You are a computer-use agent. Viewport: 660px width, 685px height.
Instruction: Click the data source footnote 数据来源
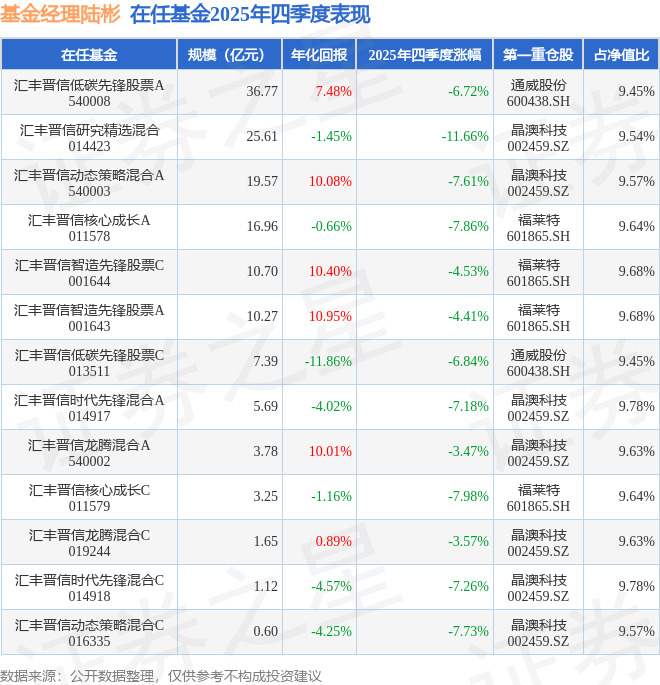click(x=161, y=676)
